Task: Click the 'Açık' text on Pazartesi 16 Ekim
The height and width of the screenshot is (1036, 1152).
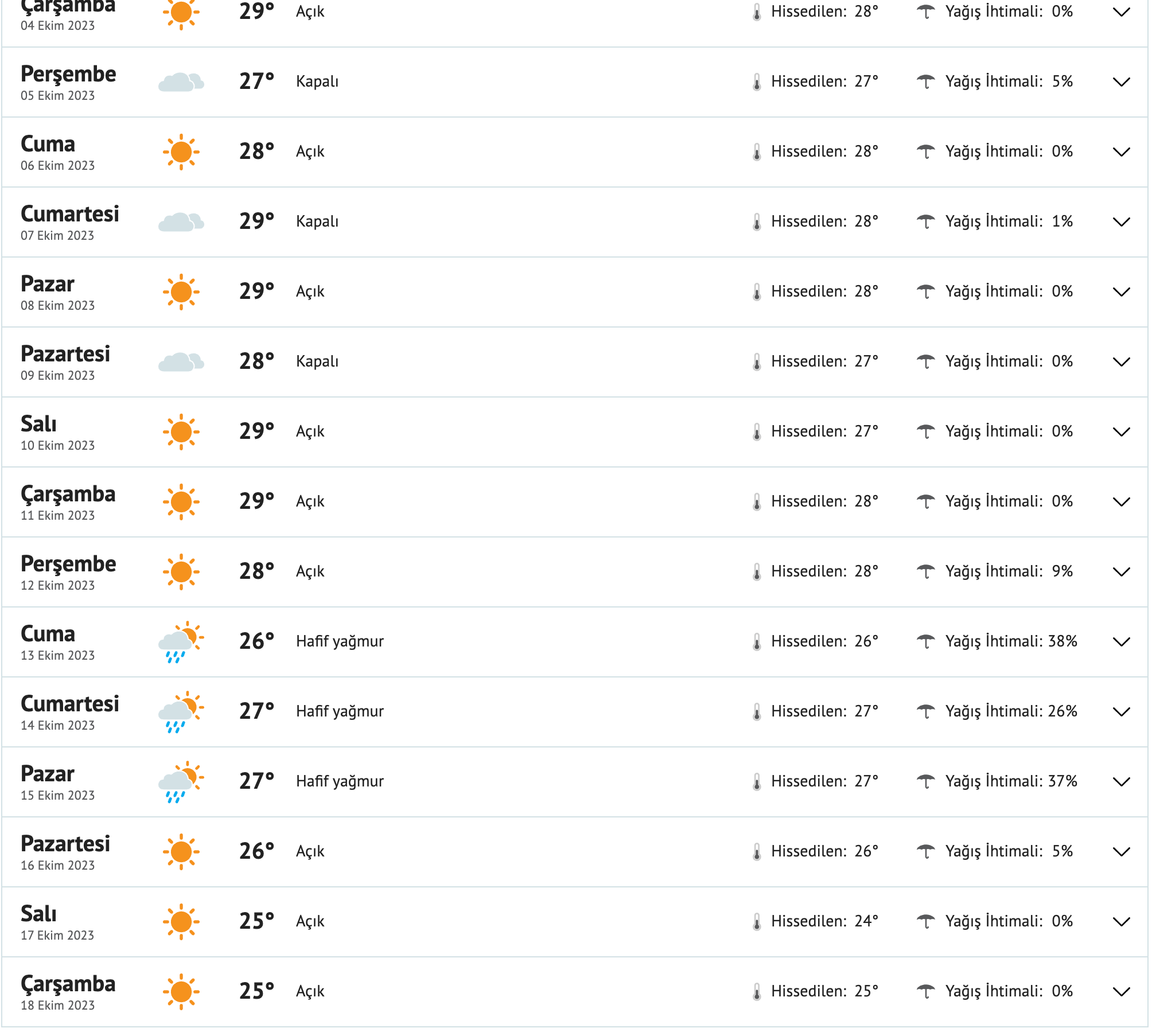Action: (310, 851)
